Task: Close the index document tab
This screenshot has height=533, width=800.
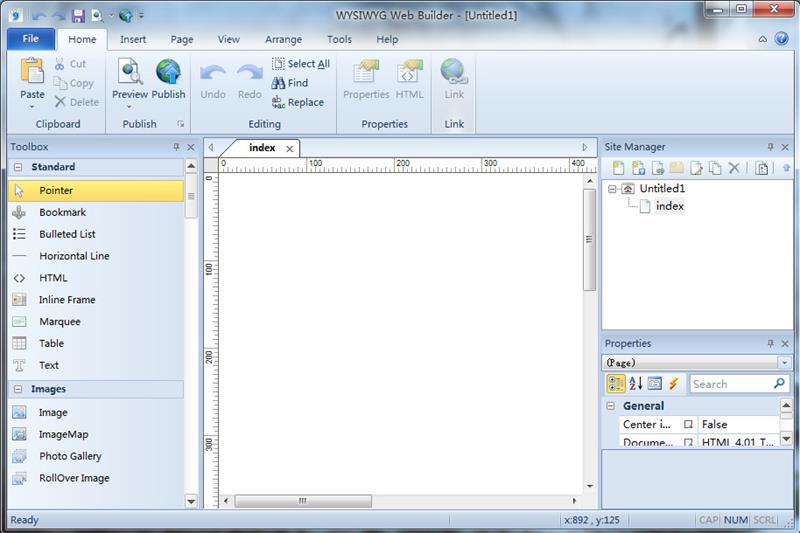Action: 289,149
